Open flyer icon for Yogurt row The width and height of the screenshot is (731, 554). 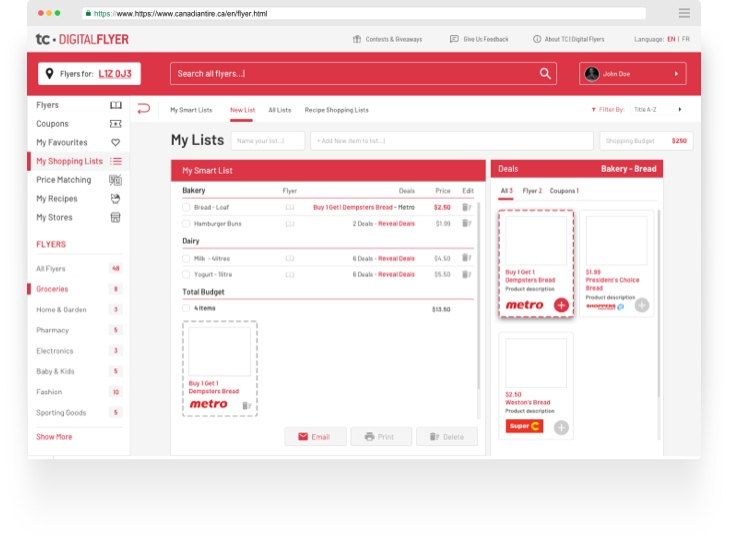(290, 275)
